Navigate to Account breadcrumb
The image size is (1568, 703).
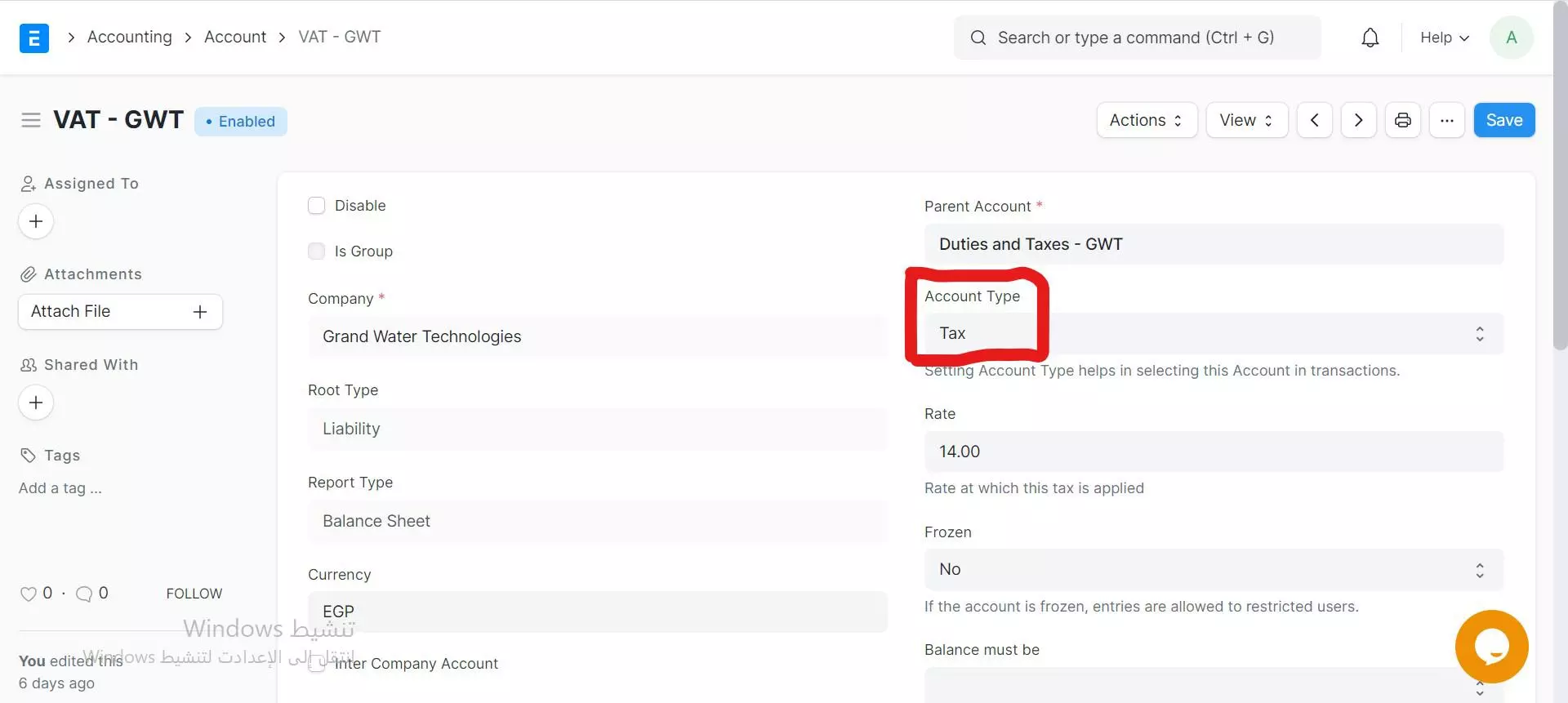coord(235,37)
